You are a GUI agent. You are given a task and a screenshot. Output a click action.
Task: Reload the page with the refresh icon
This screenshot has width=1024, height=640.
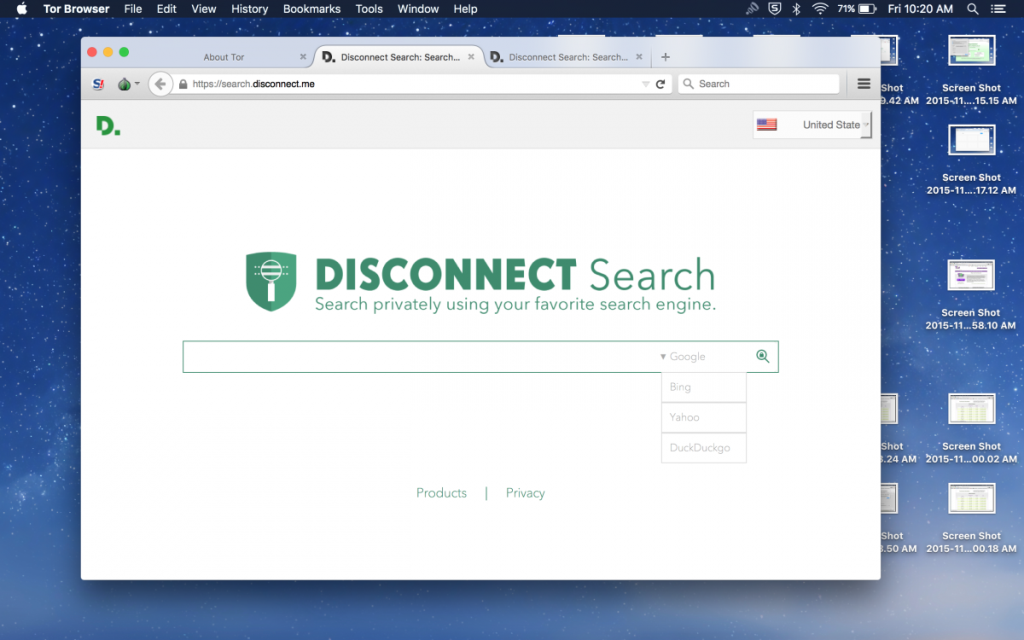pos(660,84)
